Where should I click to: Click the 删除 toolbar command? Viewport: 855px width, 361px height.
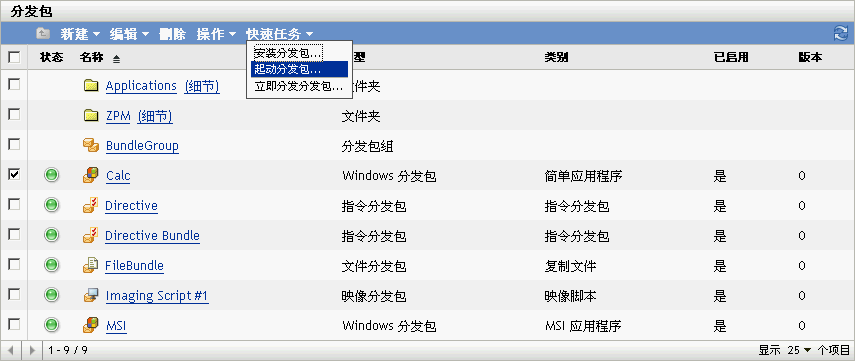(172, 34)
